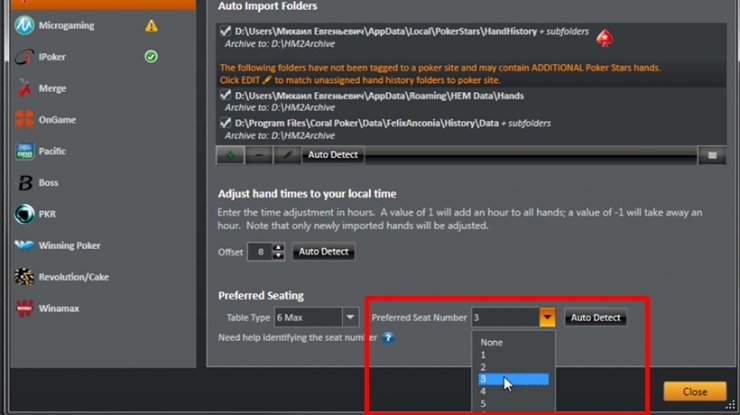This screenshot has width=740, height=415.
Task: Click the Preferred Seat Number field
Action: tap(505, 317)
